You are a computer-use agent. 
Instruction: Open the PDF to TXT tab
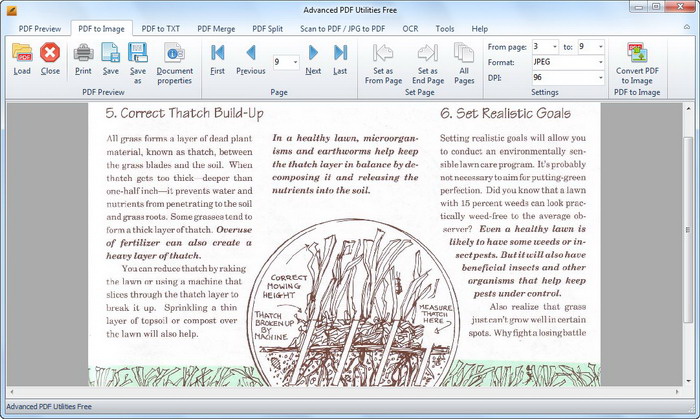click(161, 29)
